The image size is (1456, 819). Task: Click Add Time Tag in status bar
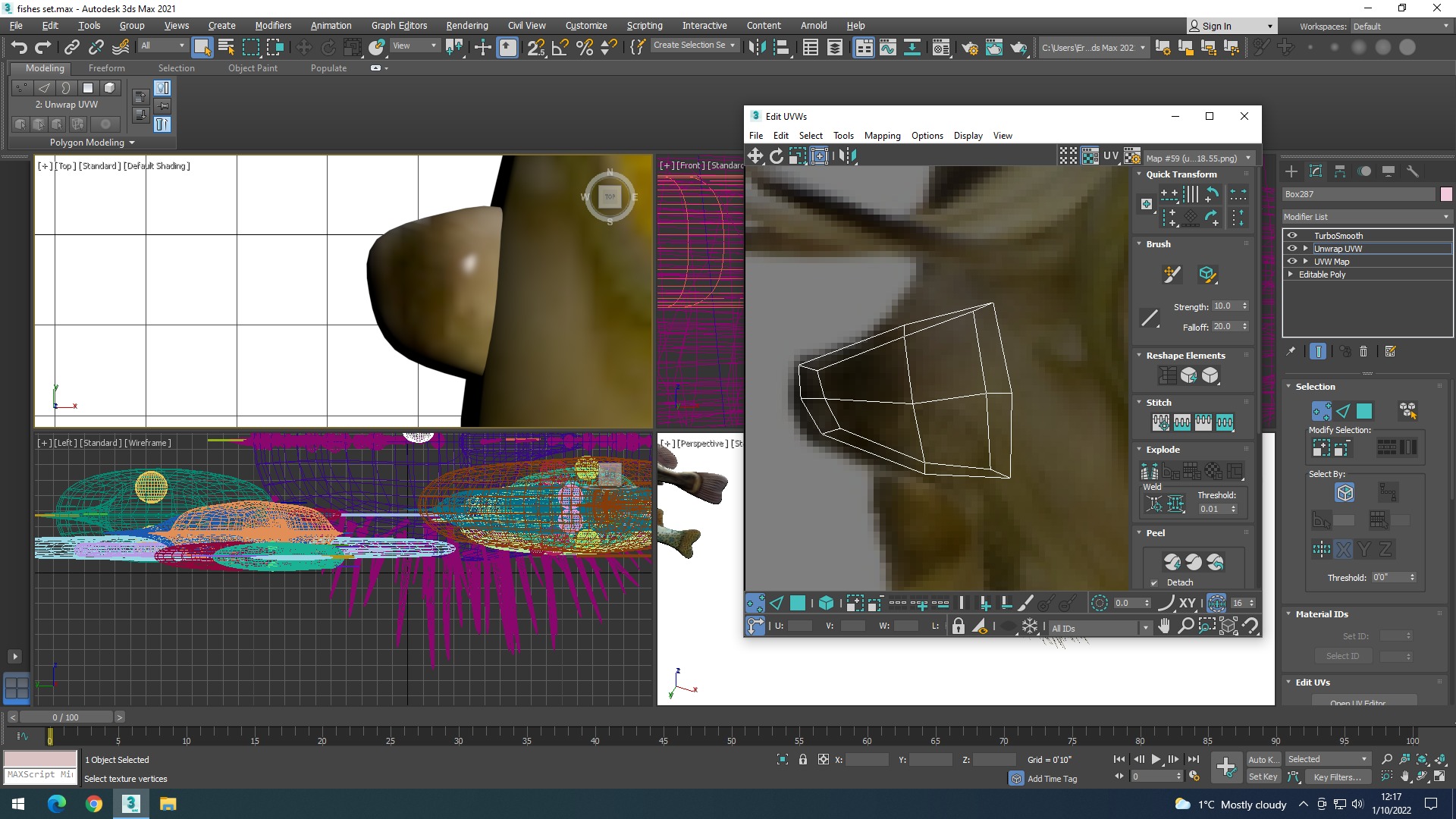tap(1052, 779)
